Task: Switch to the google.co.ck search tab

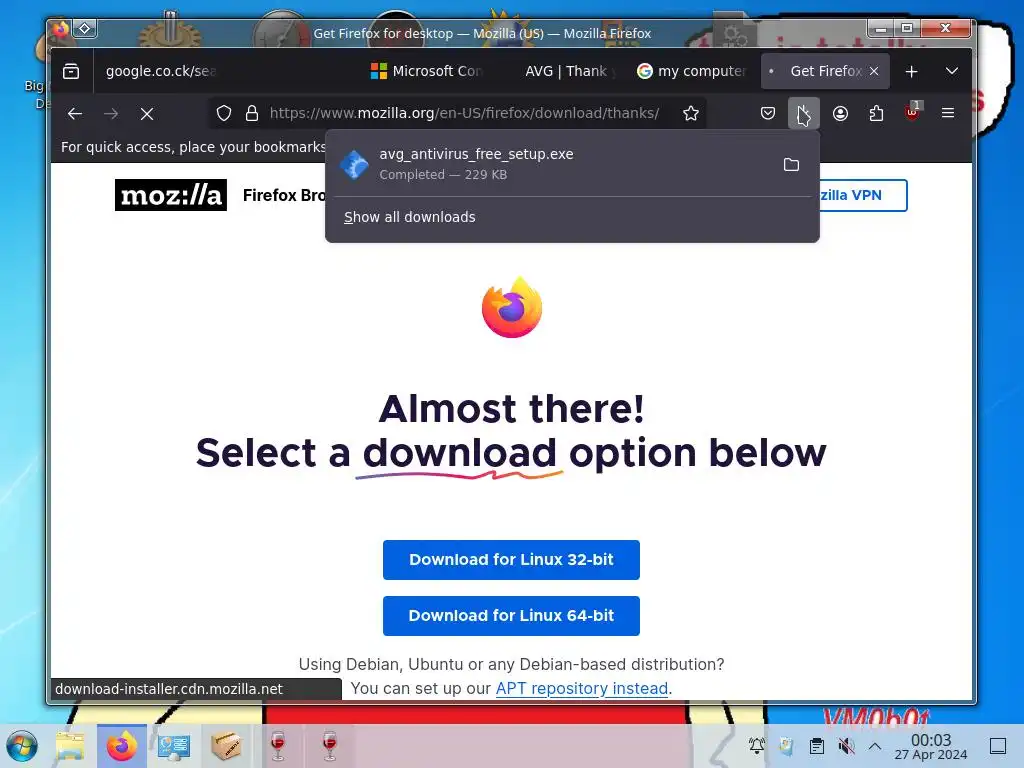Action: pos(160,71)
